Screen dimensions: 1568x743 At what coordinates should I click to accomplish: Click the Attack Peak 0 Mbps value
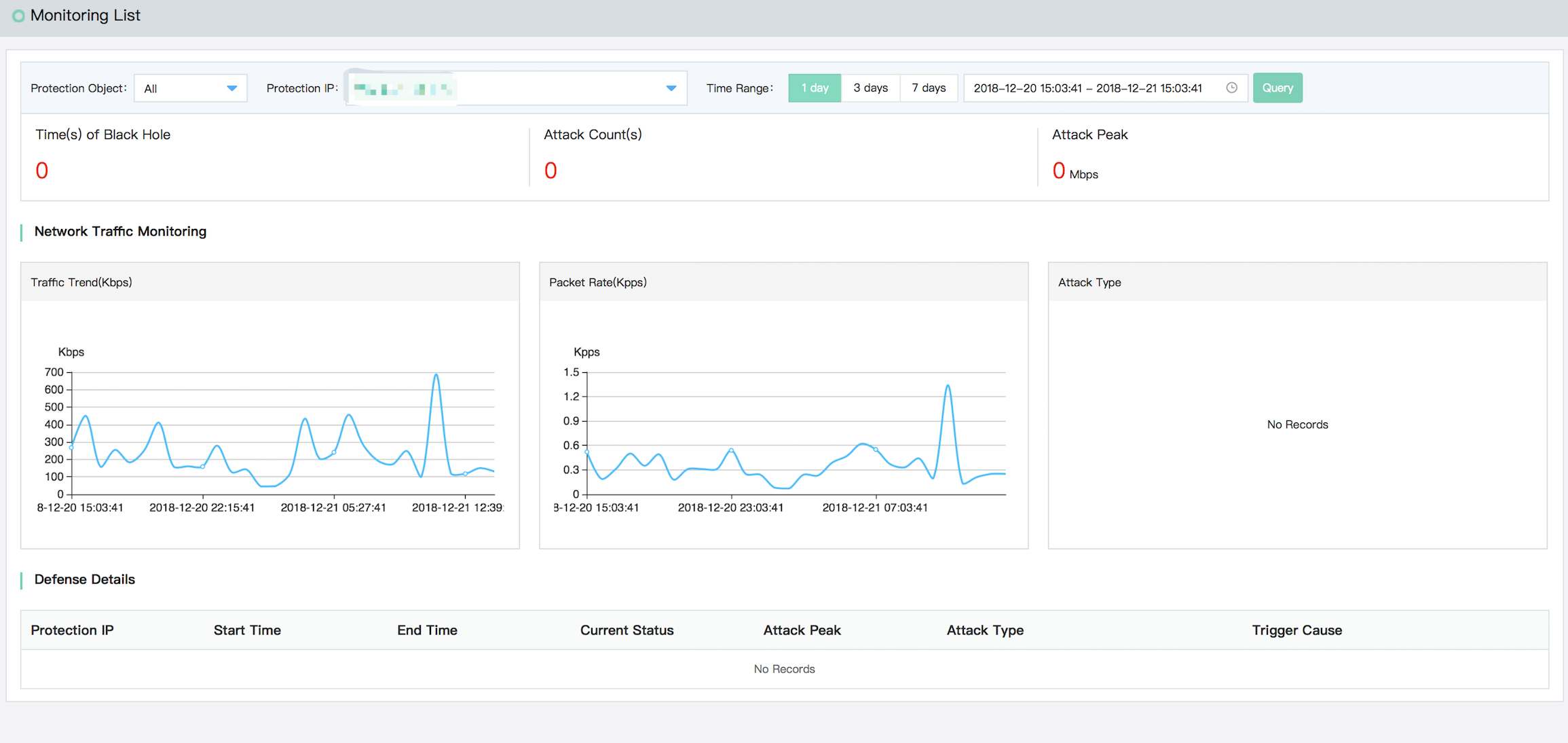point(1075,171)
